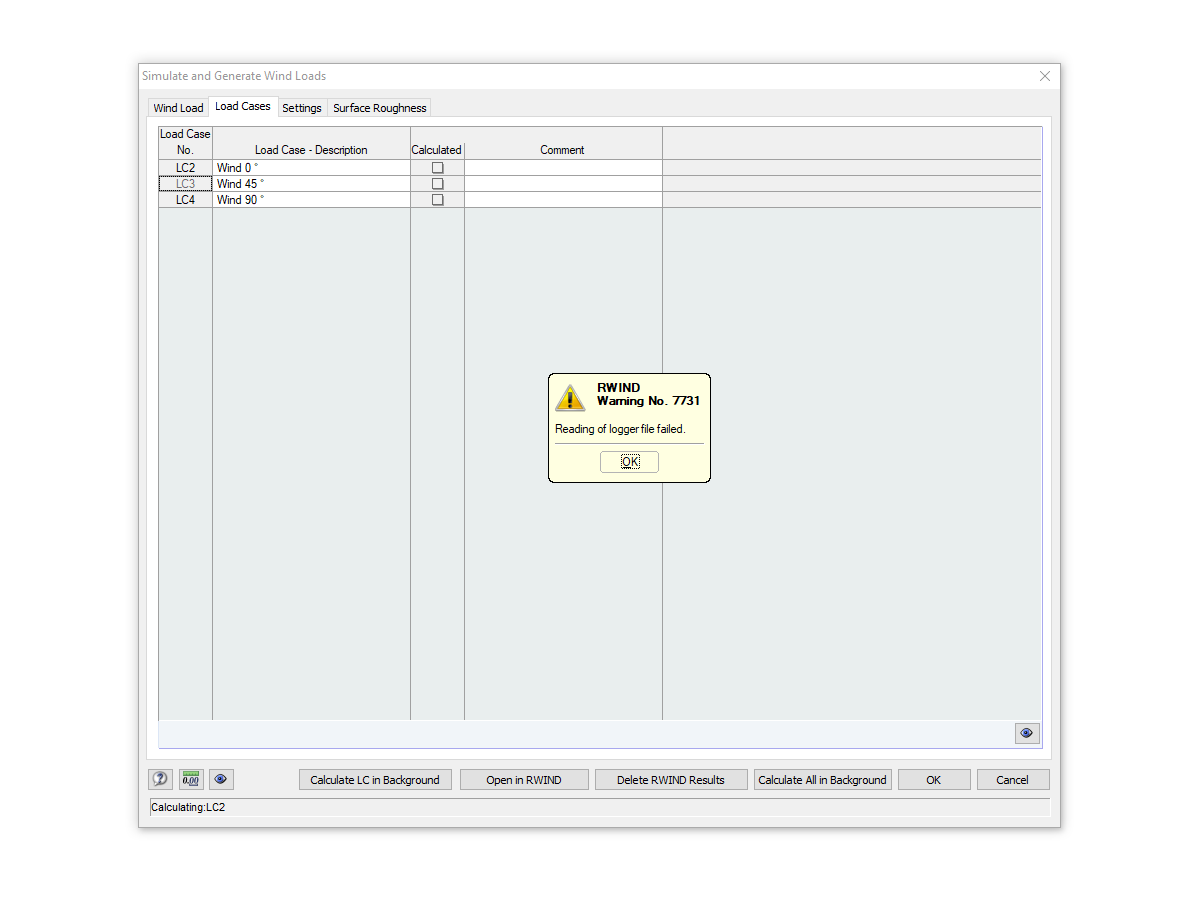Screen dimensions: 1200x900
Task: Switch to the Wind Load tab
Action: (178, 108)
